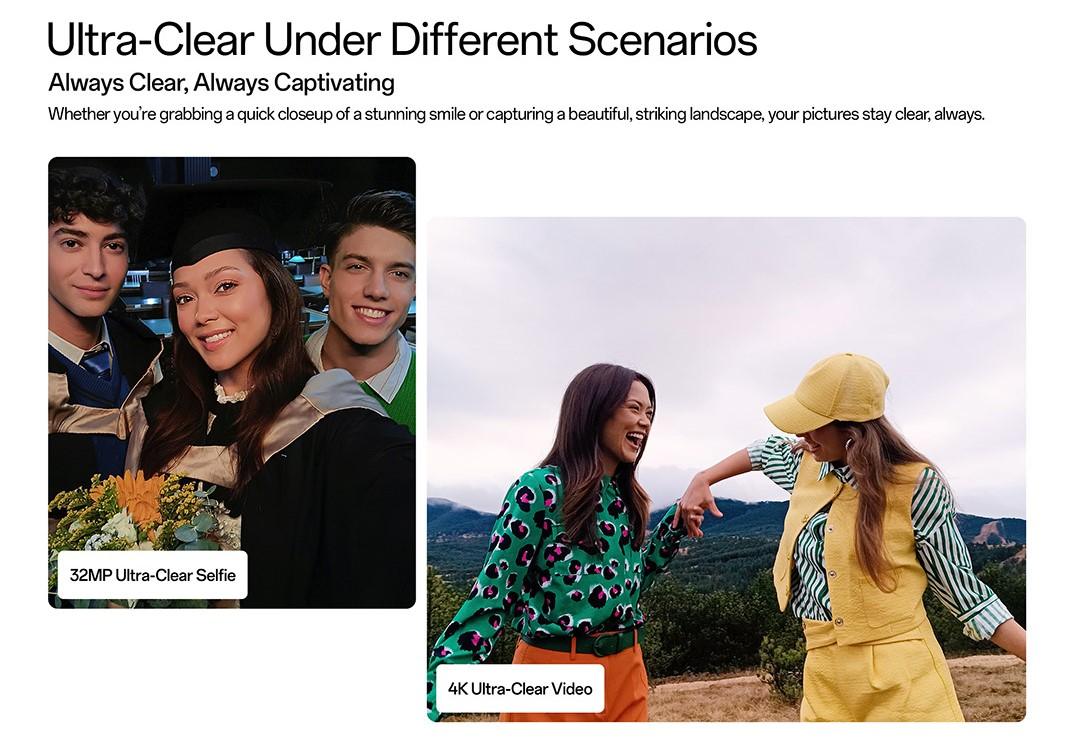This screenshot has height=742, width=1075.
Task: Click the 4K Ultra-Clear Video label
Action: tap(520, 689)
